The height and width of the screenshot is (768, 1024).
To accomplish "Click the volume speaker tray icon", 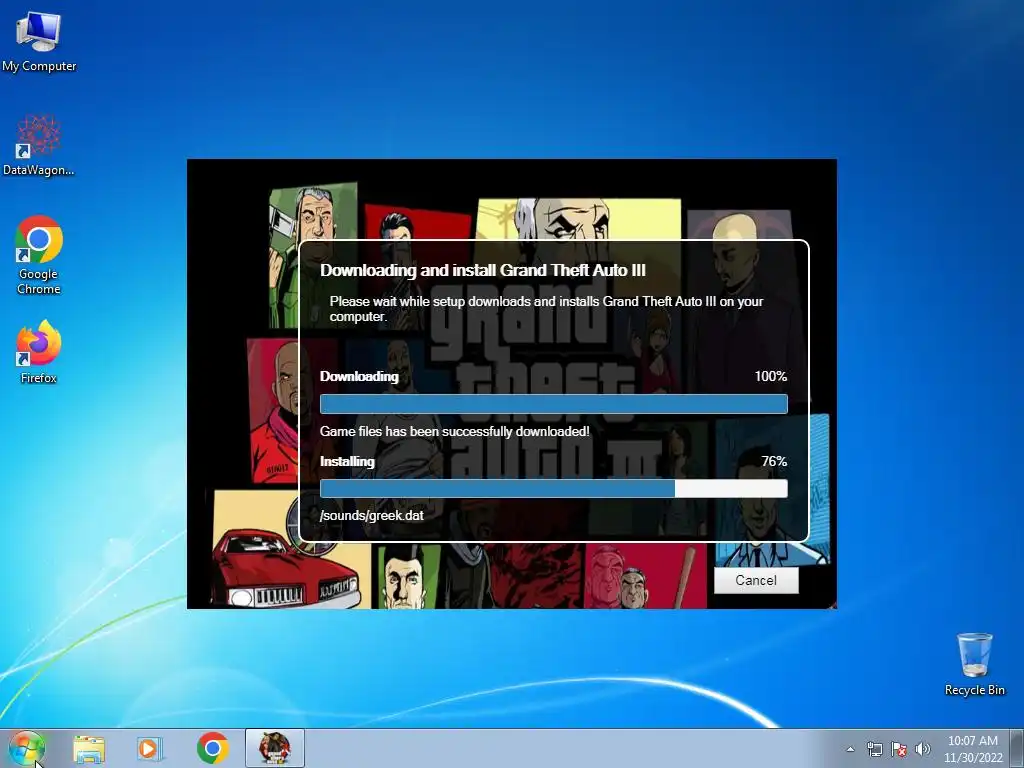I will click(923, 749).
